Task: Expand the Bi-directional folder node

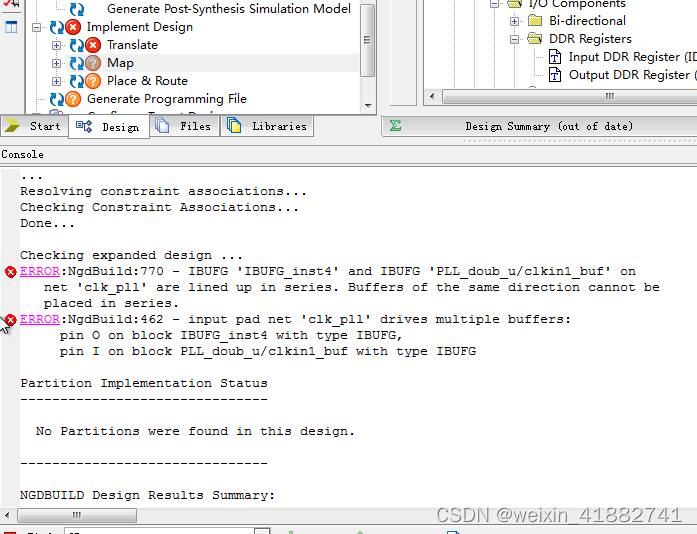Action: coord(515,21)
